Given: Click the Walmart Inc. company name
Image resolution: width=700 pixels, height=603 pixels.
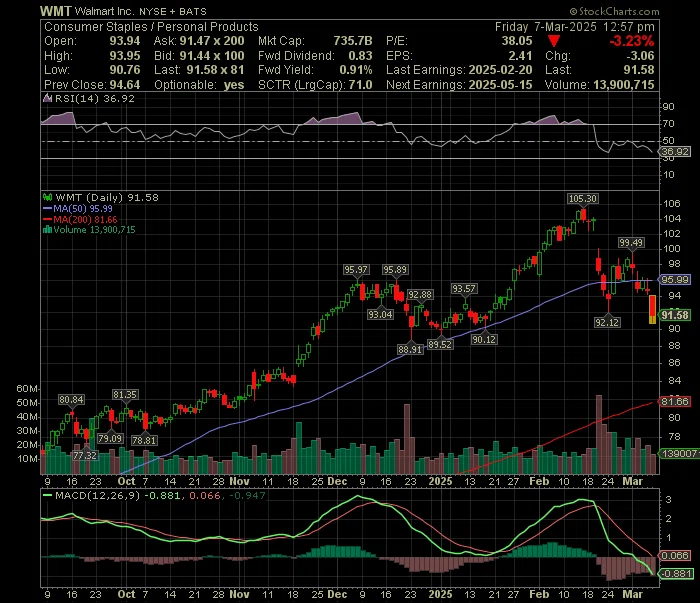Looking at the screenshot, I should 105,11.
